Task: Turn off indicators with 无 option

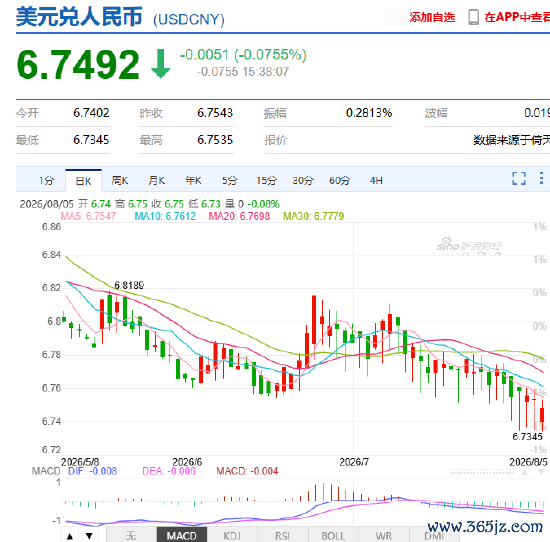Action: pos(131,536)
